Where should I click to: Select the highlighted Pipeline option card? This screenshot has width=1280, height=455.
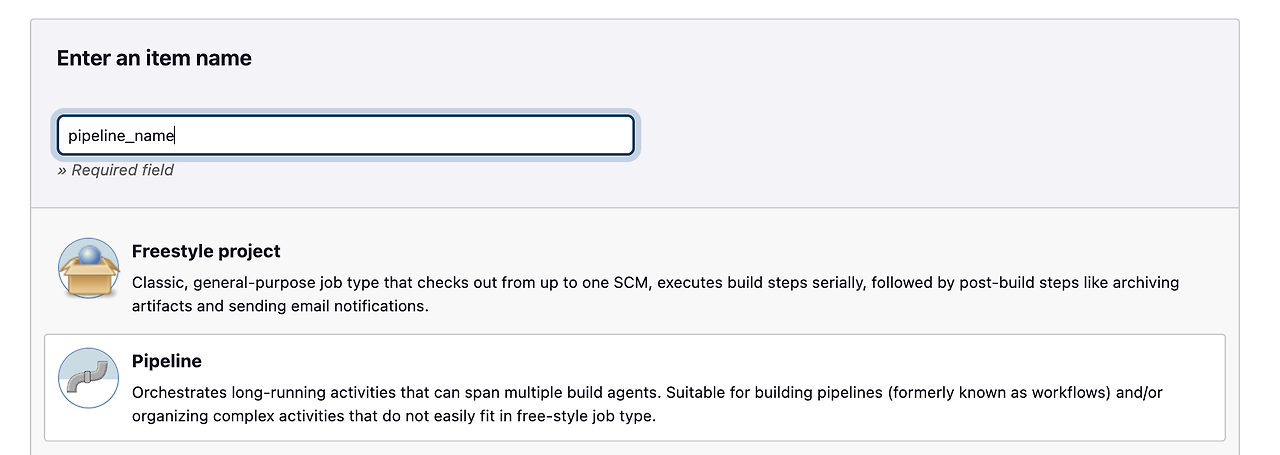[x=635, y=388]
